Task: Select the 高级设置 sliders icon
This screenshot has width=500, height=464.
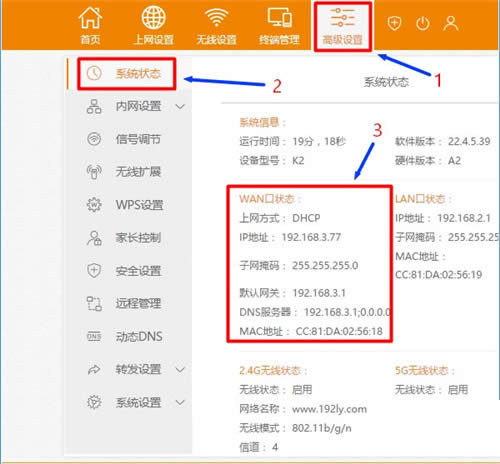Action: click(342, 17)
